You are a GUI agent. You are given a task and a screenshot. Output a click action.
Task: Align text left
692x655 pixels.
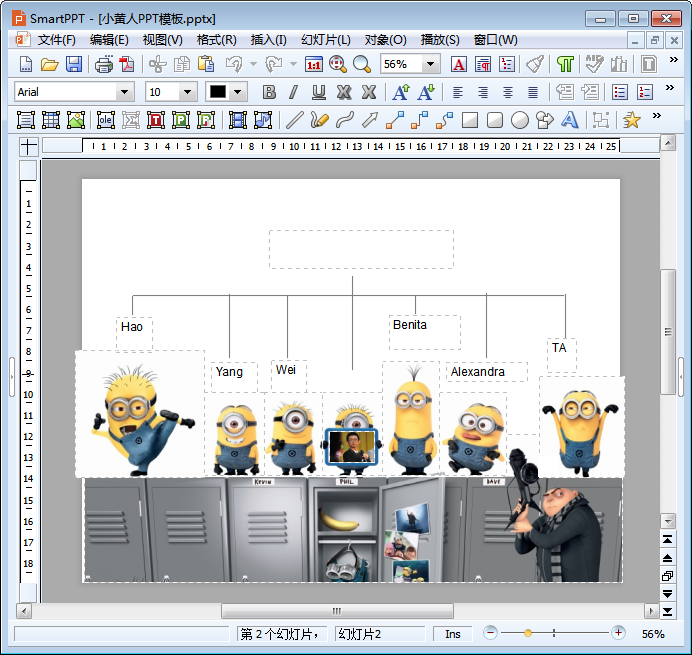[x=458, y=92]
